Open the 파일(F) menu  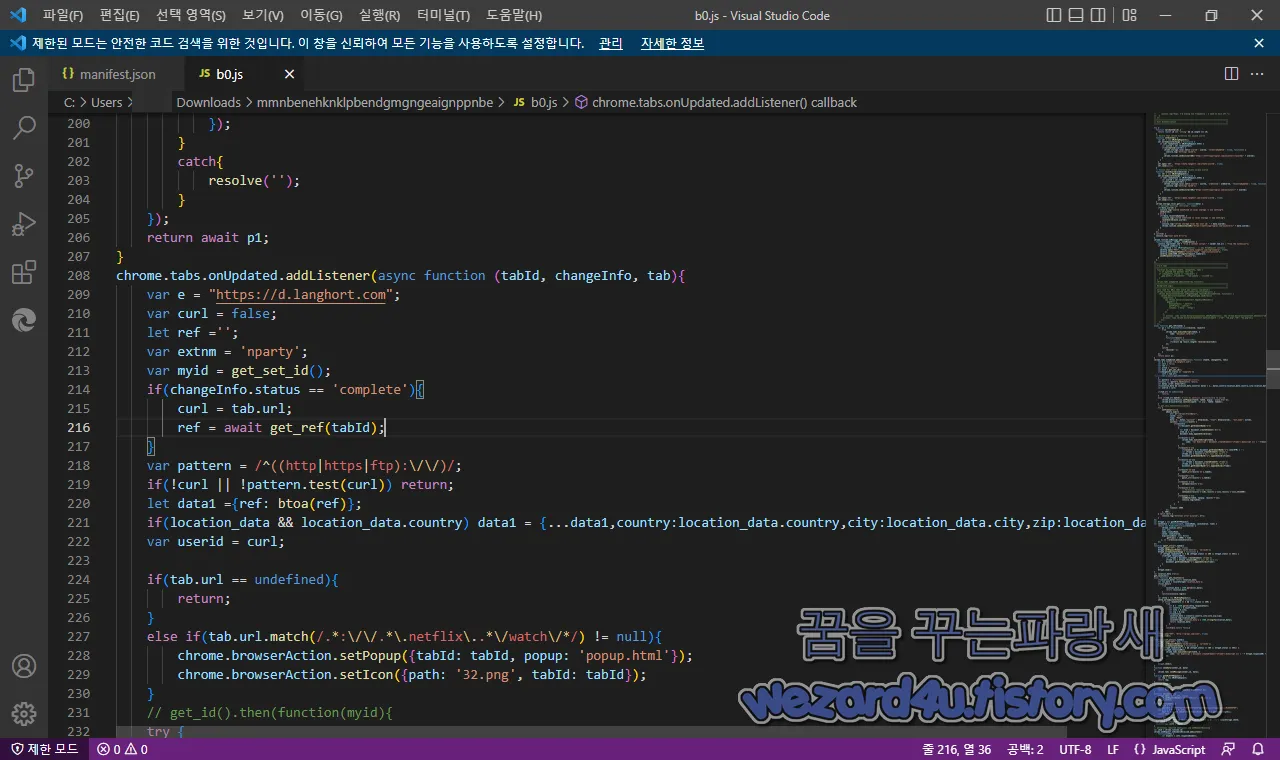(x=63, y=15)
